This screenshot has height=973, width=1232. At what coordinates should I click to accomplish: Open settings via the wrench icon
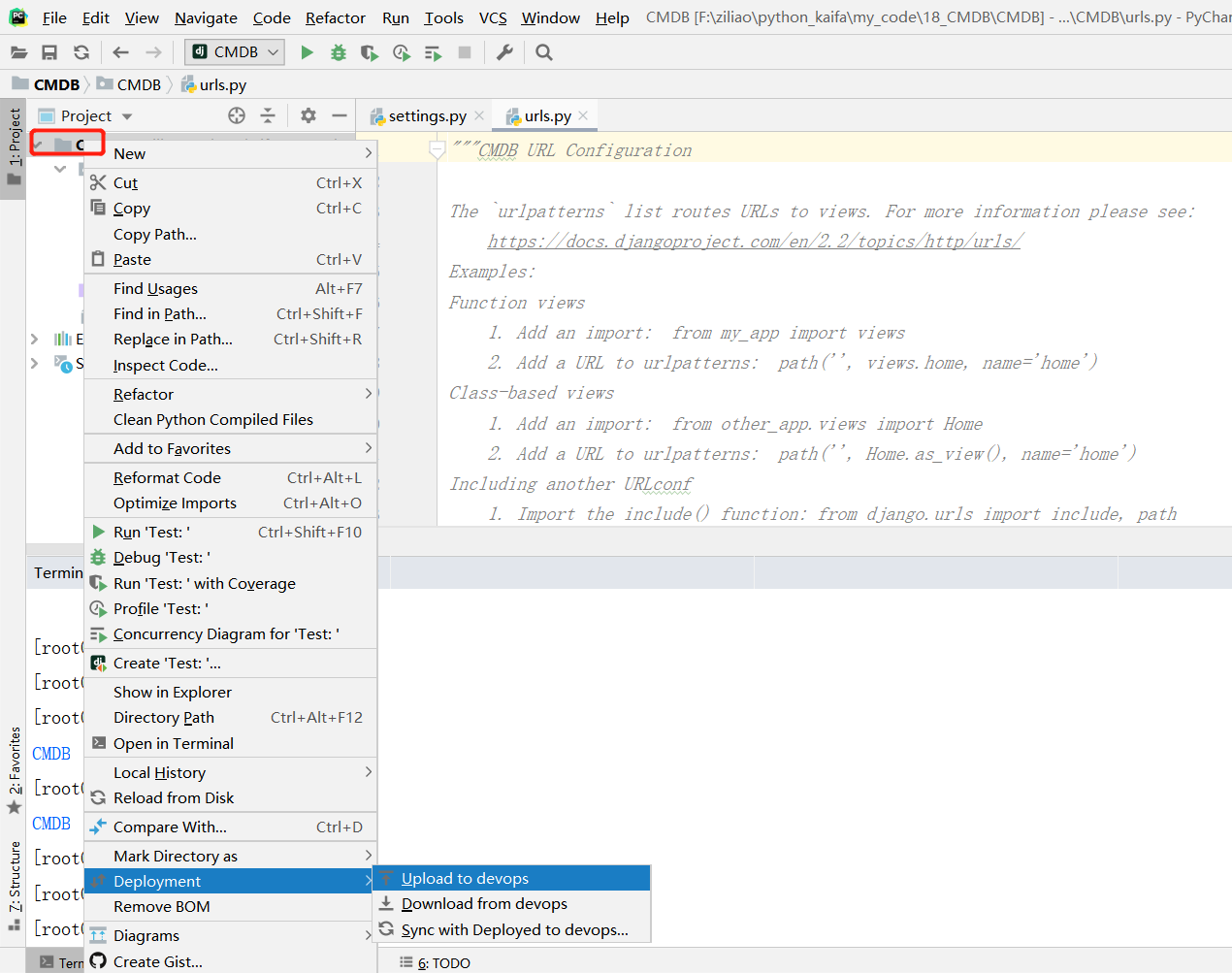point(504,52)
